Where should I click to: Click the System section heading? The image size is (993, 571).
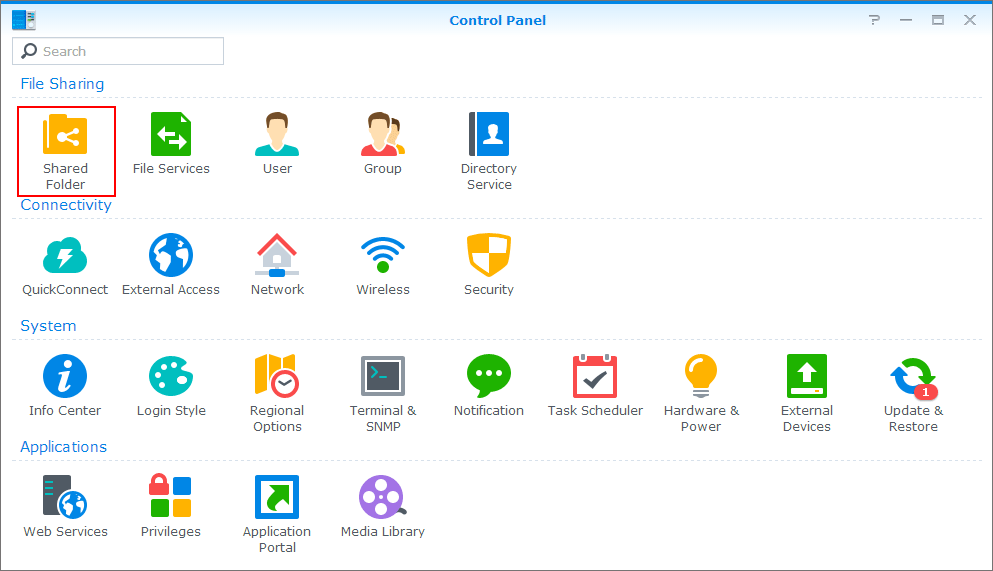[x=48, y=325]
